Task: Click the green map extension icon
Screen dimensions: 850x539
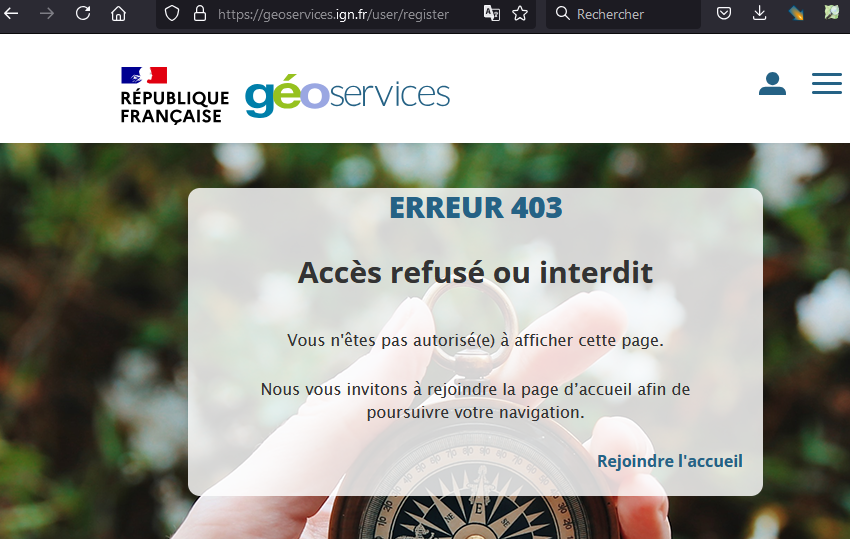Action: (831, 12)
